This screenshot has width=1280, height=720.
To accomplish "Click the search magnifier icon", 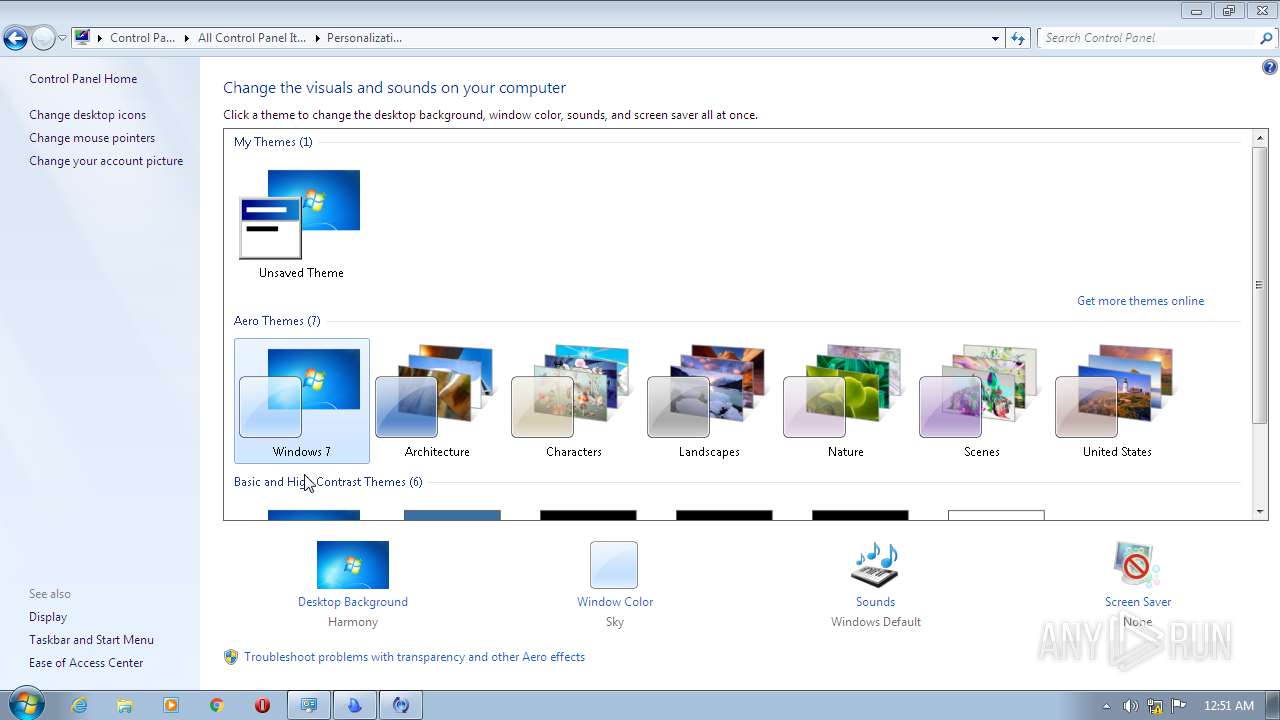I will tap(1267, 38).
